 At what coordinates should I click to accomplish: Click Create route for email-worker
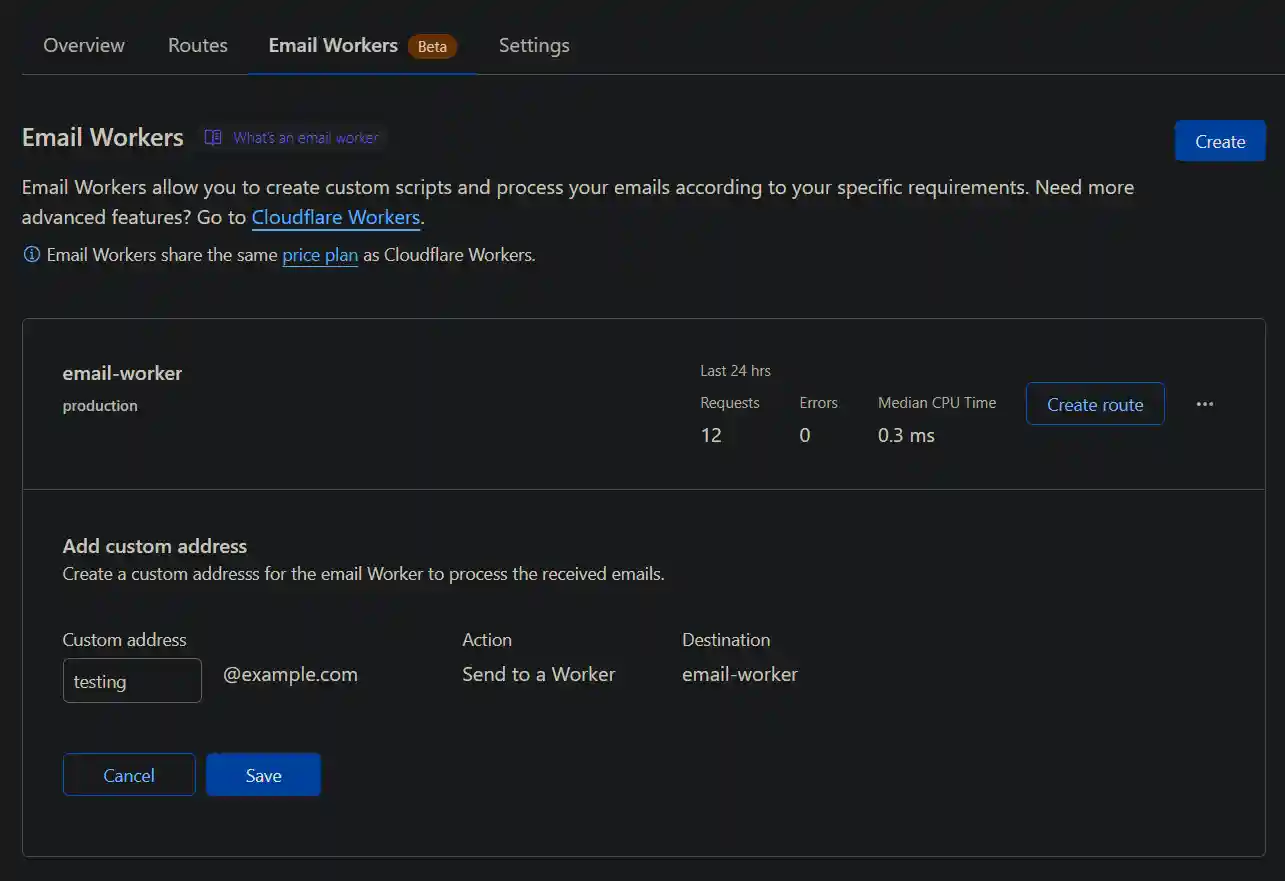[1094, 403]
